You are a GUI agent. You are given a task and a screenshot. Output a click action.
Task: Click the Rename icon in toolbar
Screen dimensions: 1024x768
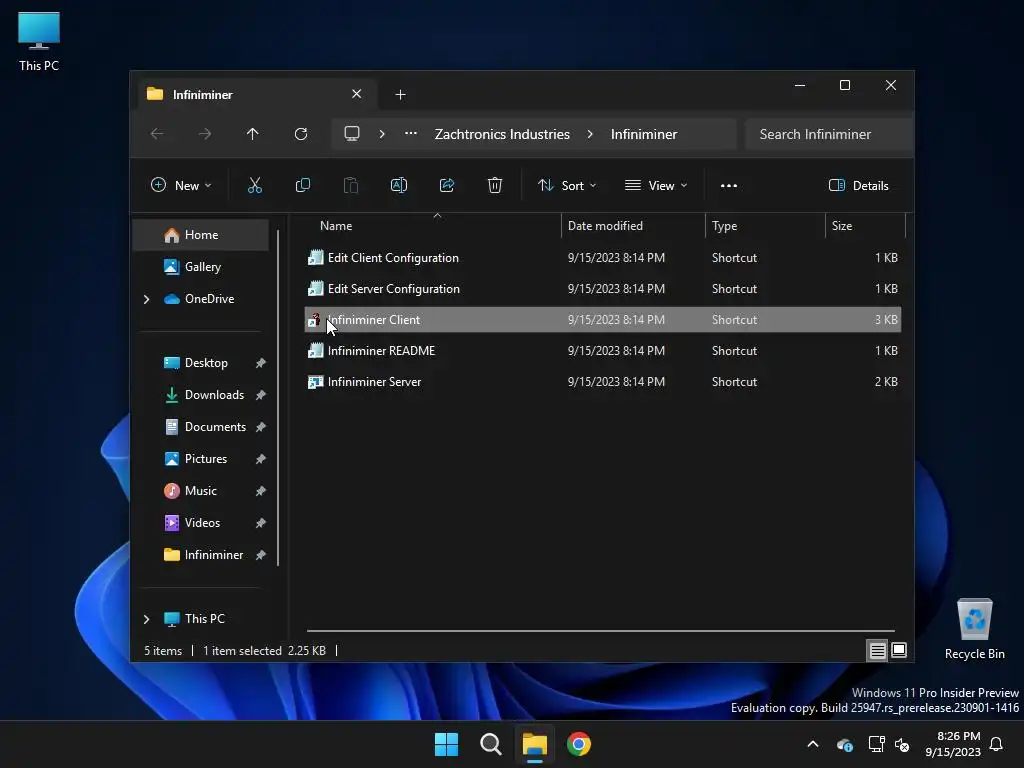pyautogui.click(x=399, y=185)
